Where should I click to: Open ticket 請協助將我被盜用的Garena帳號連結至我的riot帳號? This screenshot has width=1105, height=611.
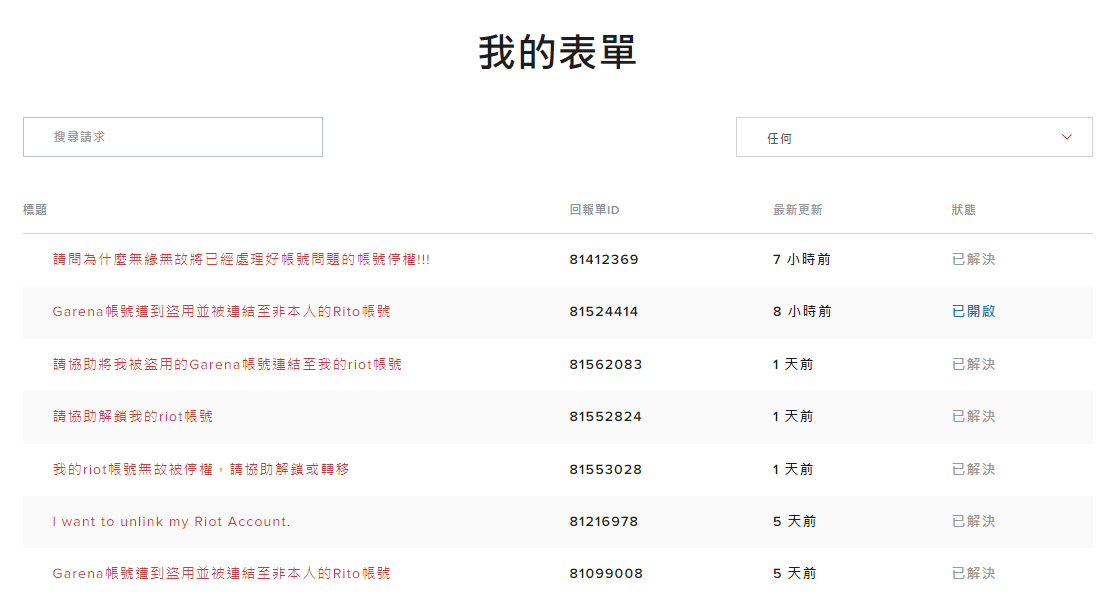coord(227,364)
